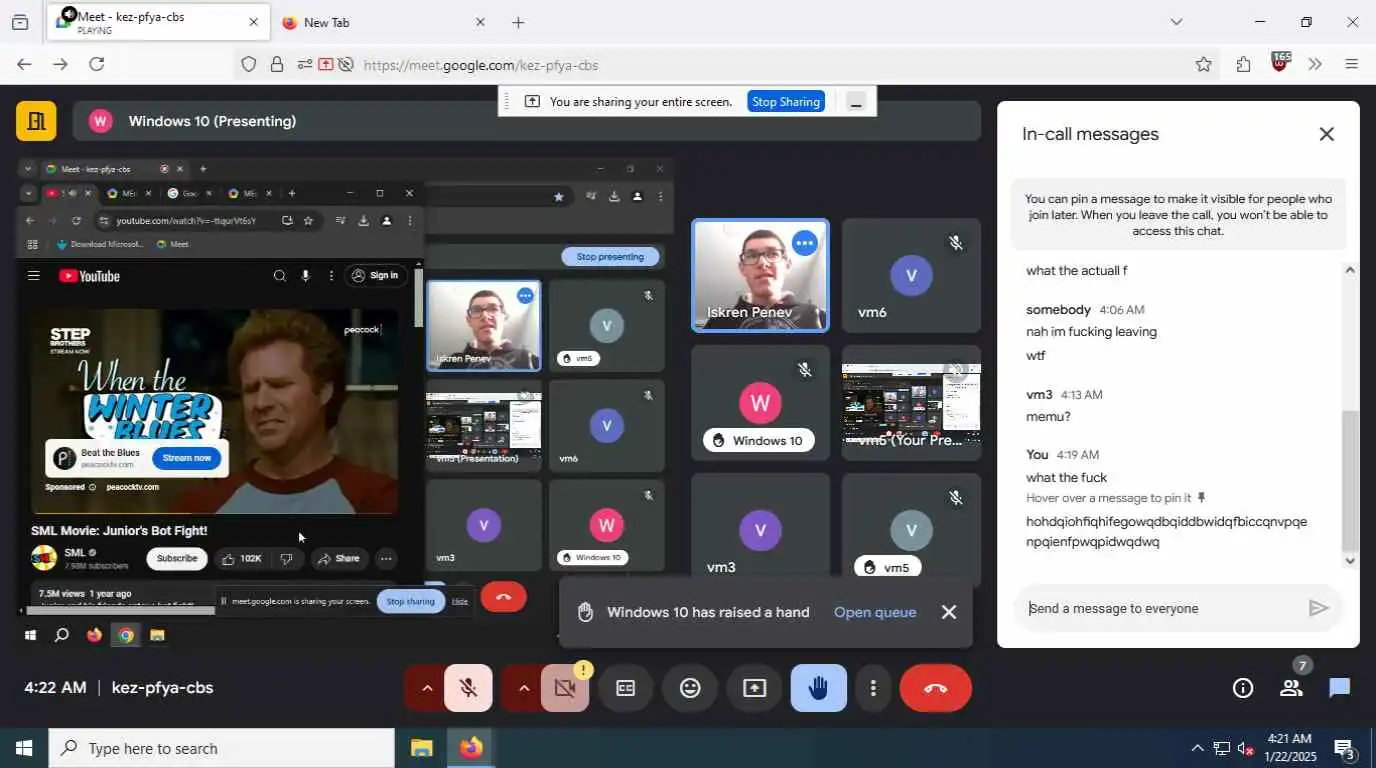Click Sign in on YouTube
This screenshot has height=768, width=1376.
click(376, 276)
